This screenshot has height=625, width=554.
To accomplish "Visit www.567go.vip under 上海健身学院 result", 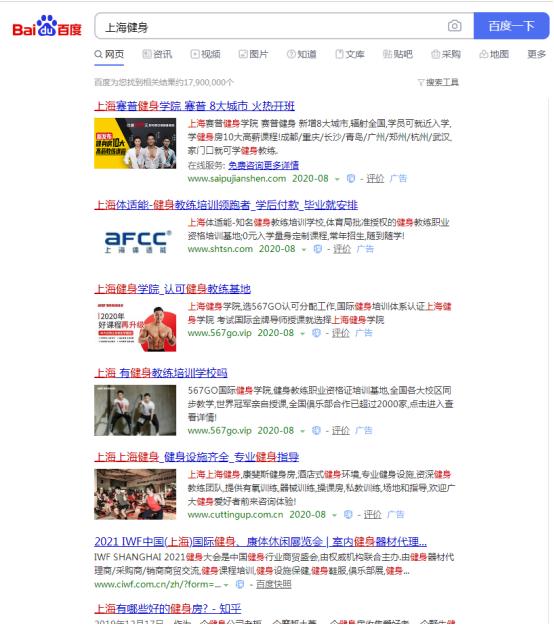I will [x=220, y=333].
